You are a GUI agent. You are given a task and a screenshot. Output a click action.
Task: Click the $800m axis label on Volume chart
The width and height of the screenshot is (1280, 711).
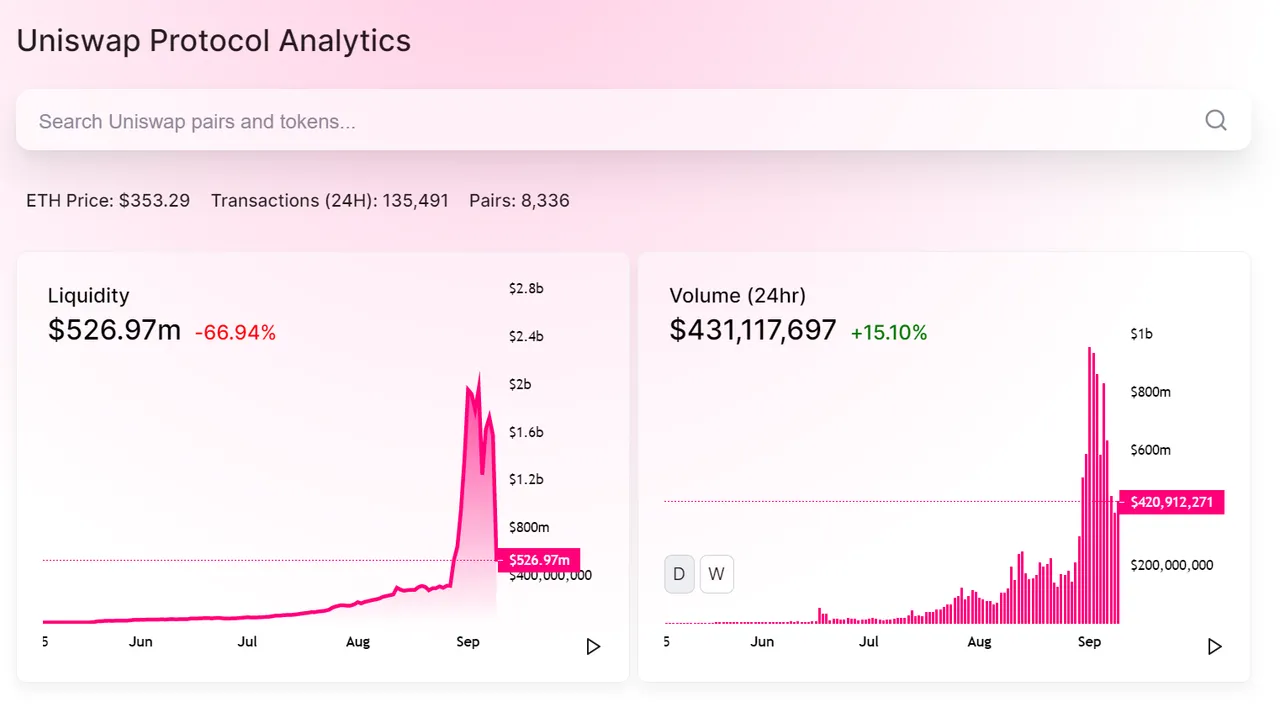pyautogui.click(x=1150, y=392)
